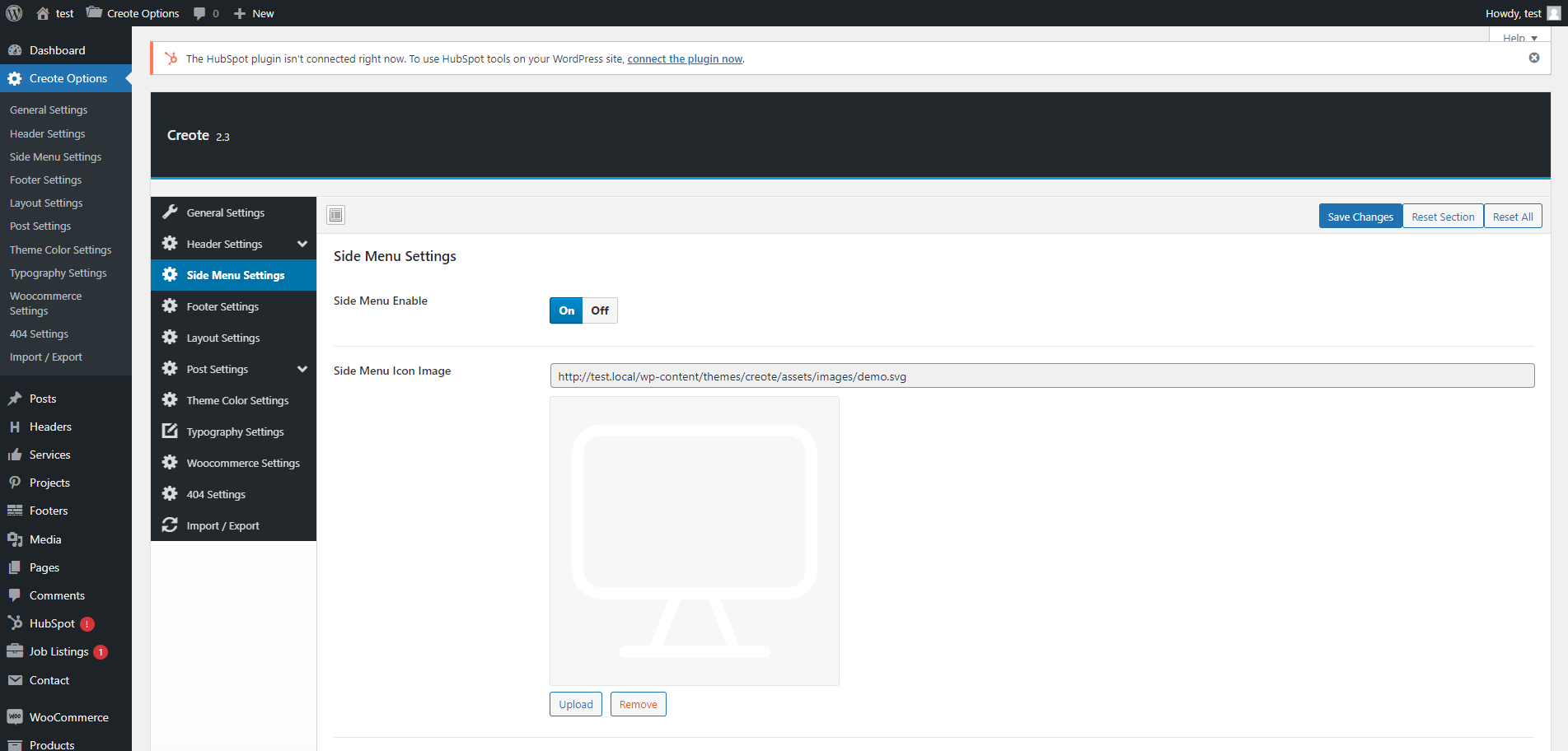The image size is (1568, 751).
Task: Select Theme Color Settings in left submenu
Action: tap(60, 250)
